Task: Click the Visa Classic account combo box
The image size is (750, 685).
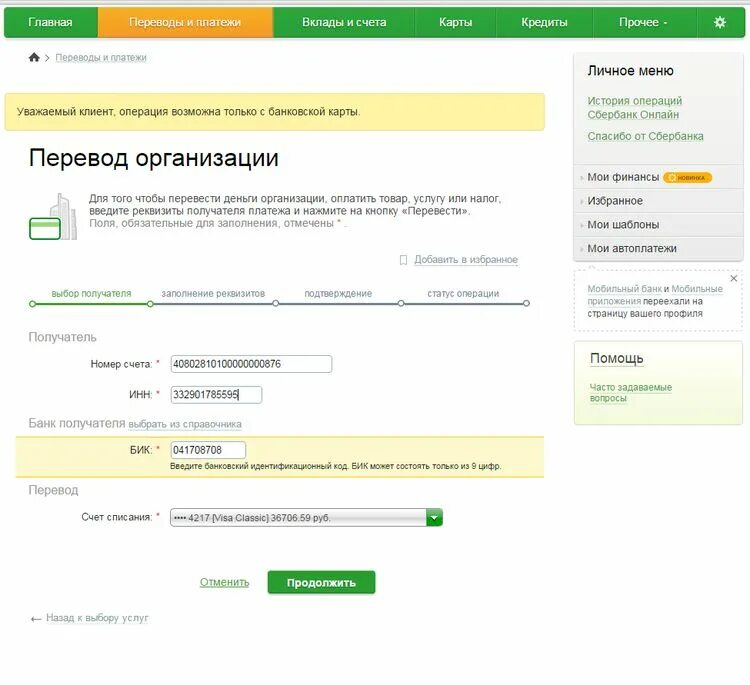Action: pos(306,518)
